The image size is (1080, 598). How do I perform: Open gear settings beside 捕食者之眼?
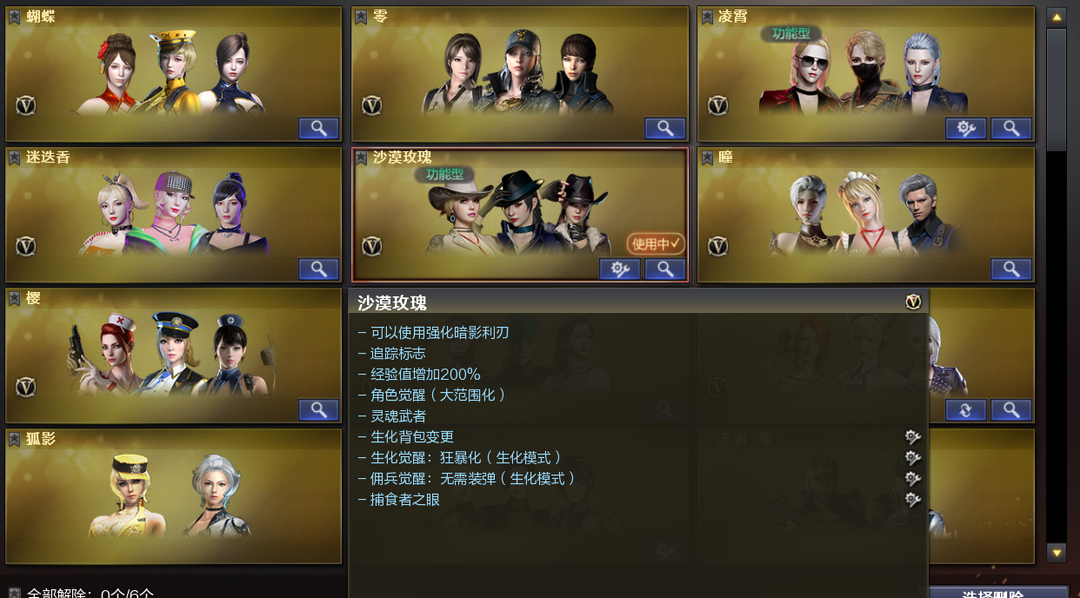pos(913,499)
